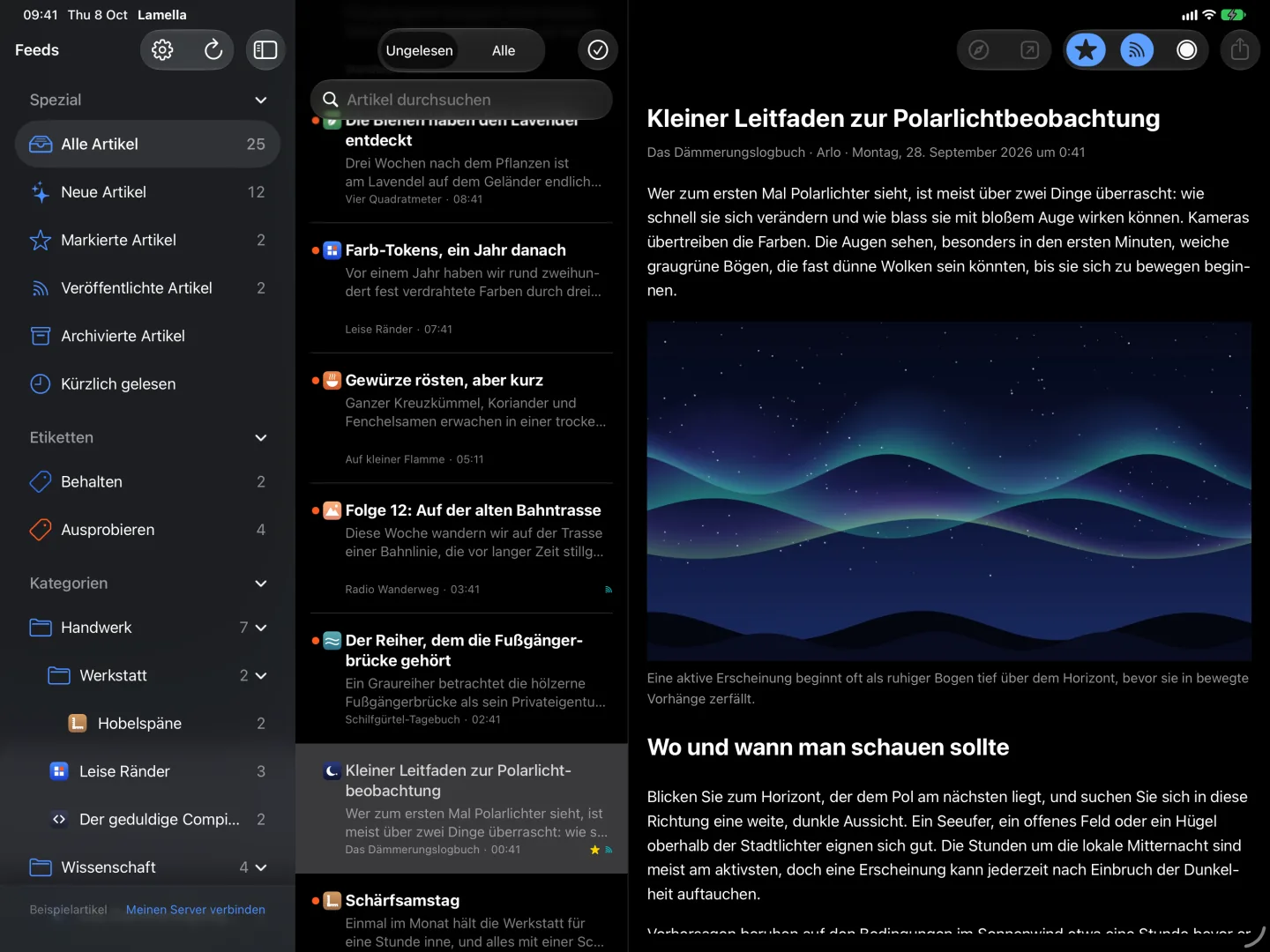Select the Behalten tag
This screenshot has height=952, width=1270.
(147, 482)
